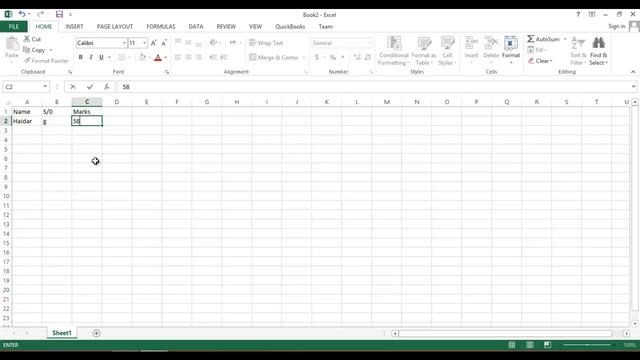The height and width of the screenshot is (360, 640).
Task: Click the Save icon in Quick Access Toolbar
Action: pyautogui.click(x=59, y=14)
